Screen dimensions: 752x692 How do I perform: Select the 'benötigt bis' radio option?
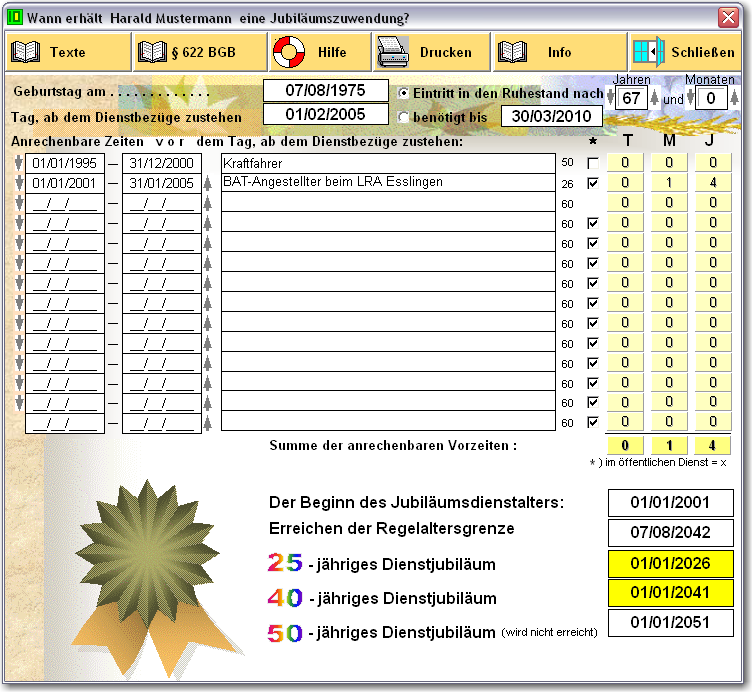click(404, 117)
